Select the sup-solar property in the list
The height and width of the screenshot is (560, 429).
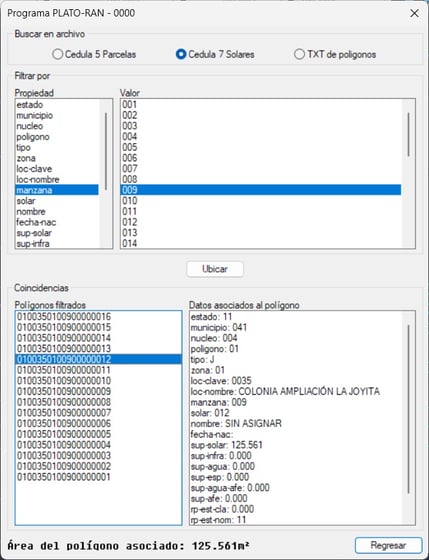[57, 233]
